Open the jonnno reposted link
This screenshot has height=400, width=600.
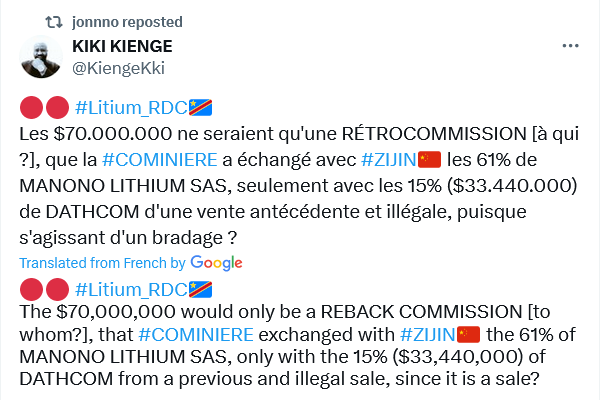(127, 22)
